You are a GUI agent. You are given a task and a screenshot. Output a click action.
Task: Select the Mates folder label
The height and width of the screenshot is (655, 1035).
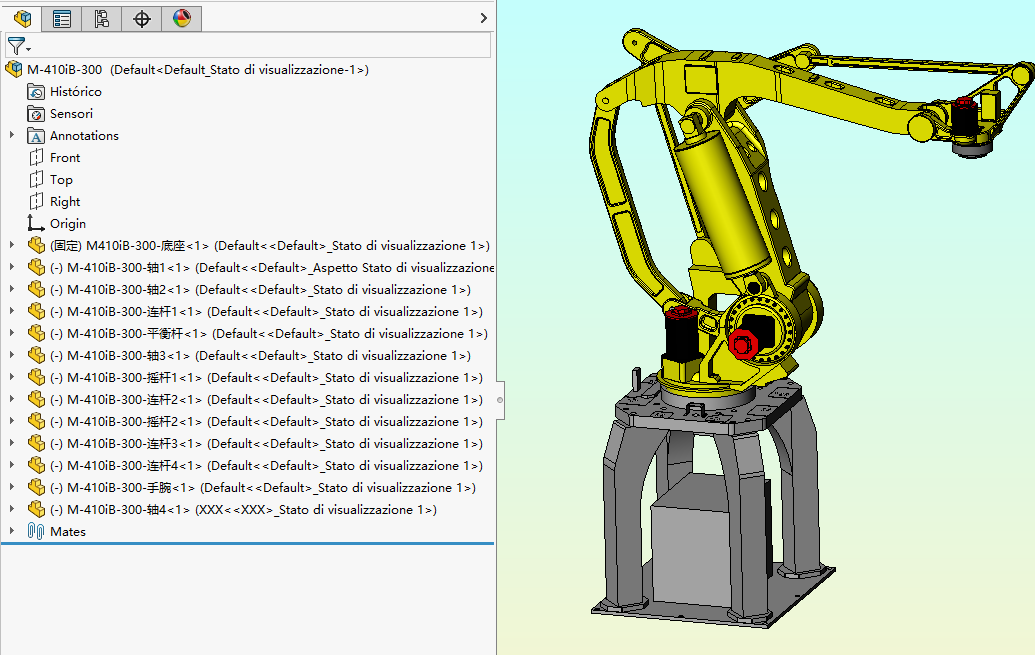pyautogui.click(x=68, y=532)
